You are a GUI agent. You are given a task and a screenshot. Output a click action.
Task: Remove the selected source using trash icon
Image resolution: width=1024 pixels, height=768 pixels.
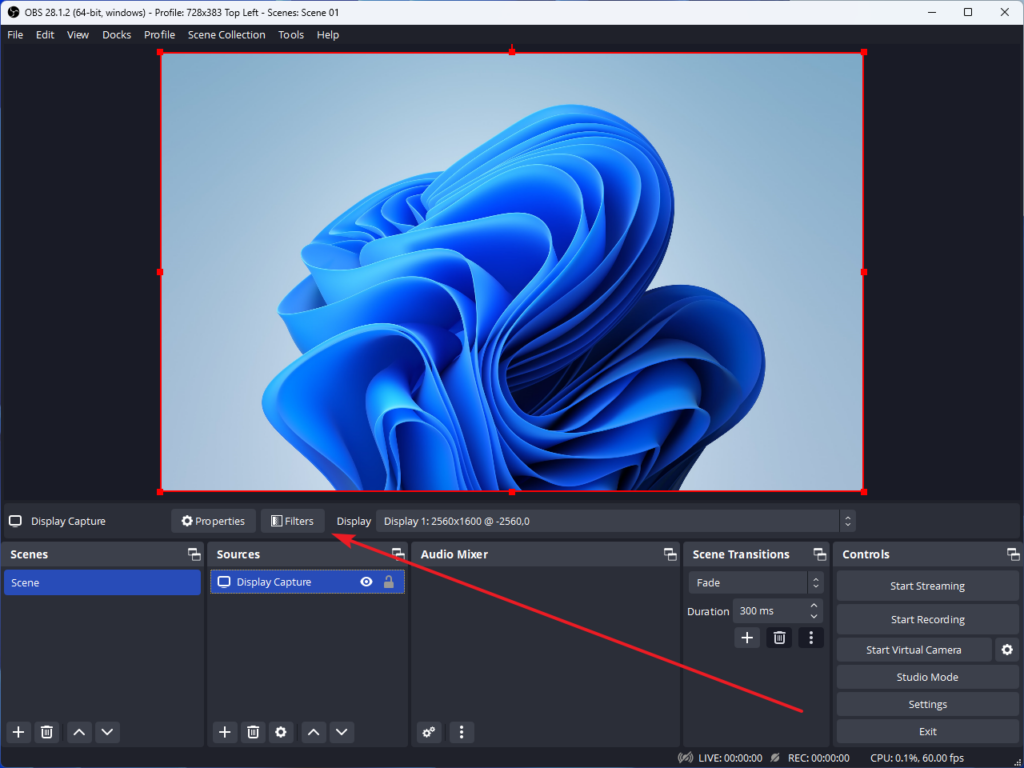pyautogui.click(x=252, y=732)
